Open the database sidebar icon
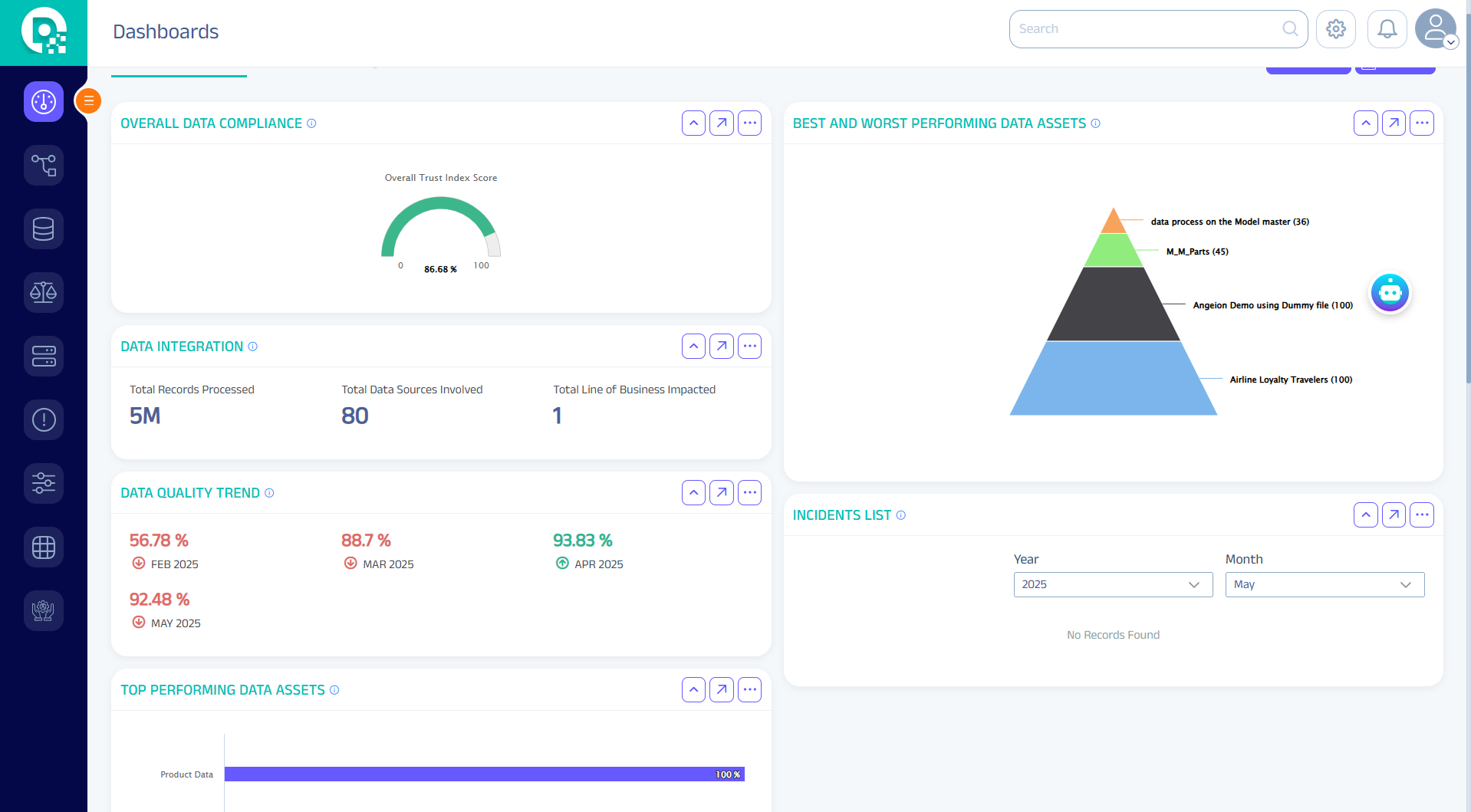1471x812 pixels. (x=44, y=228)
